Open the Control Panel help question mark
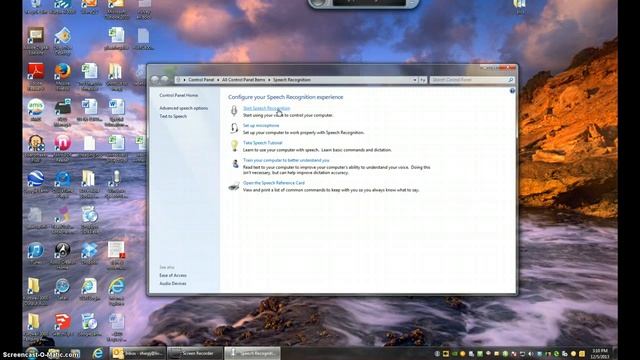 pos(512,91)
